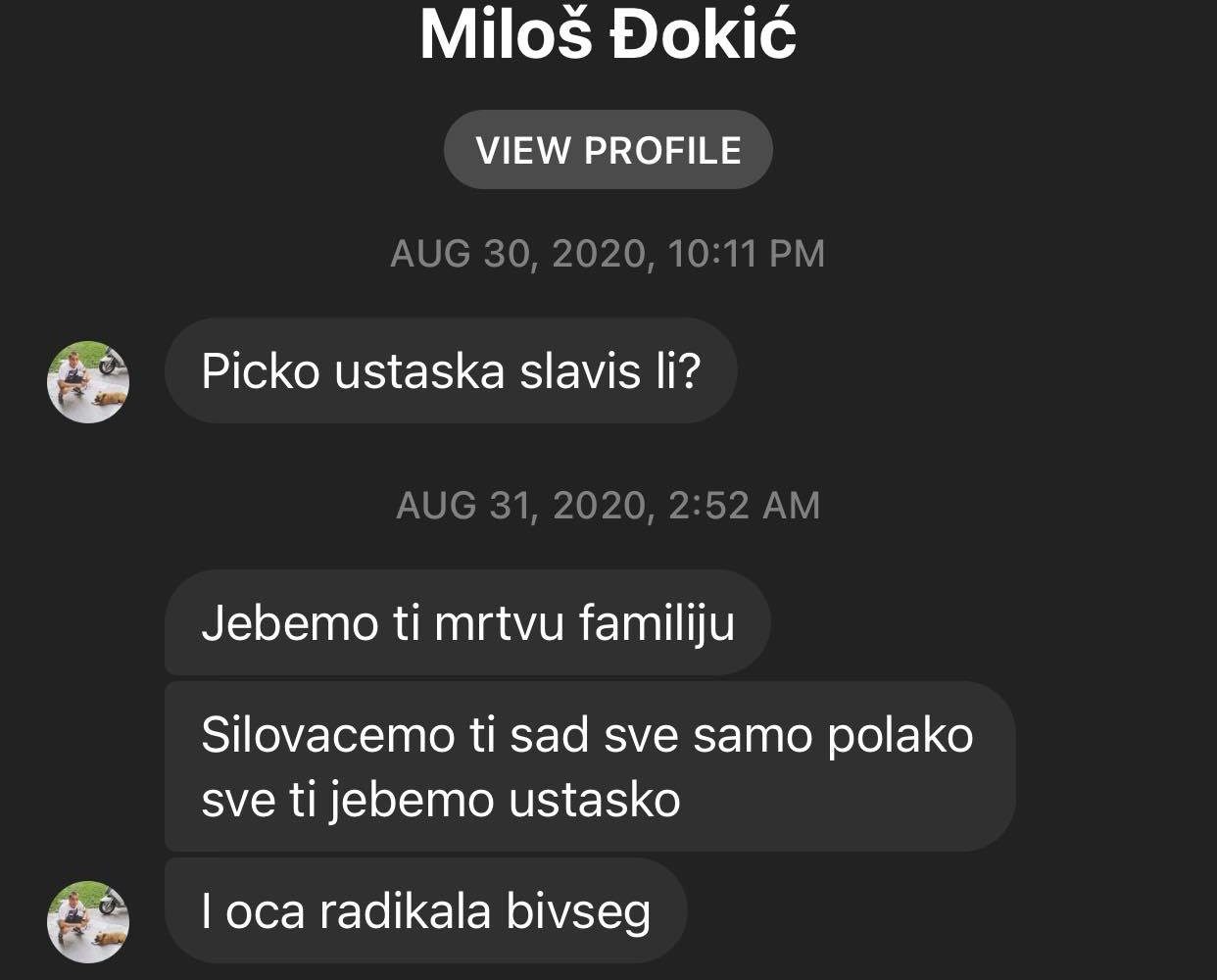The image size is (1217, 980).
Task: Click the "10:11 PM" time in the date separator
Action: [747, 254]
